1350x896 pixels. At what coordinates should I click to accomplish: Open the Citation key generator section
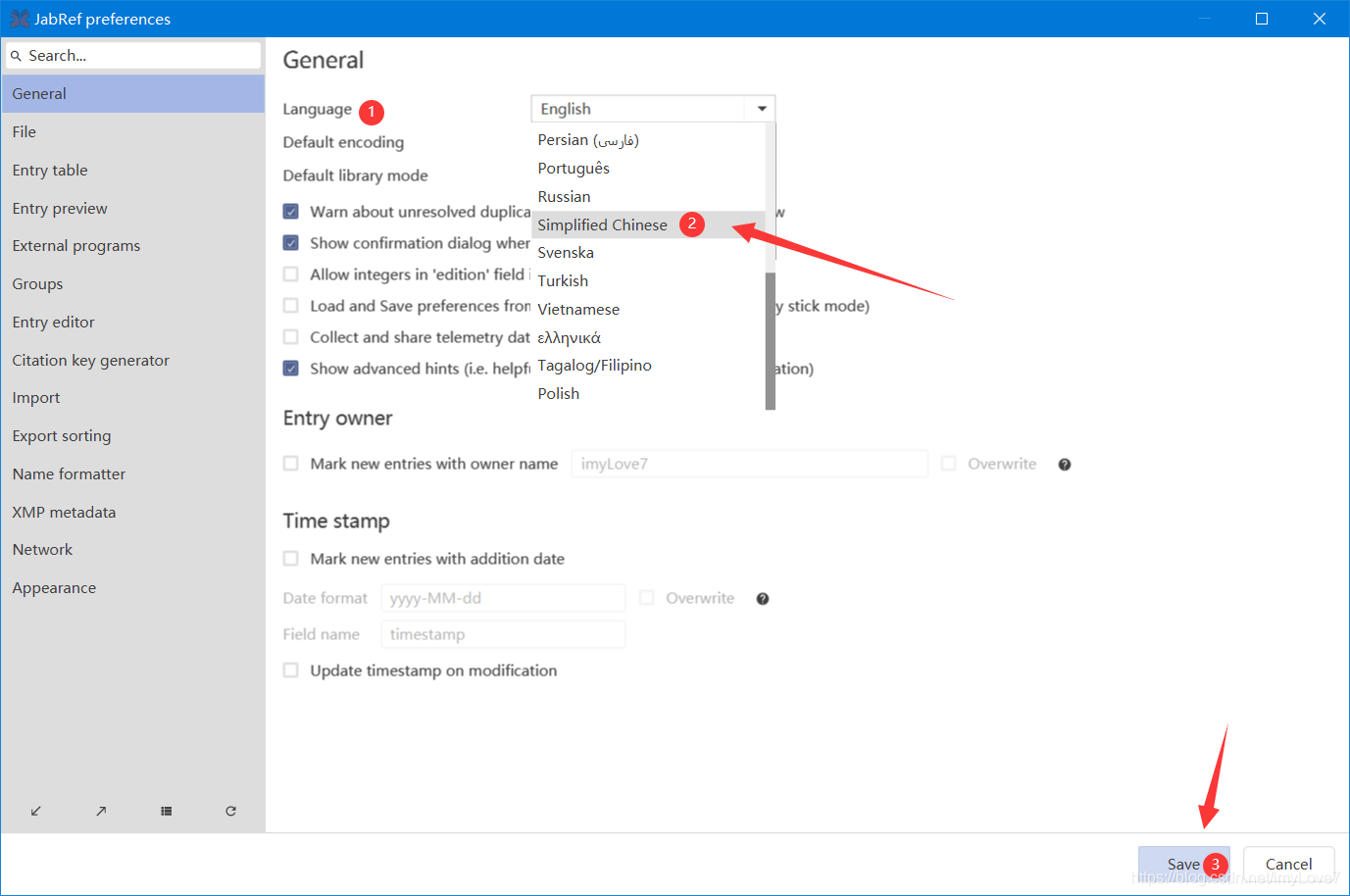pyautogui.click(x=132, y=361)
